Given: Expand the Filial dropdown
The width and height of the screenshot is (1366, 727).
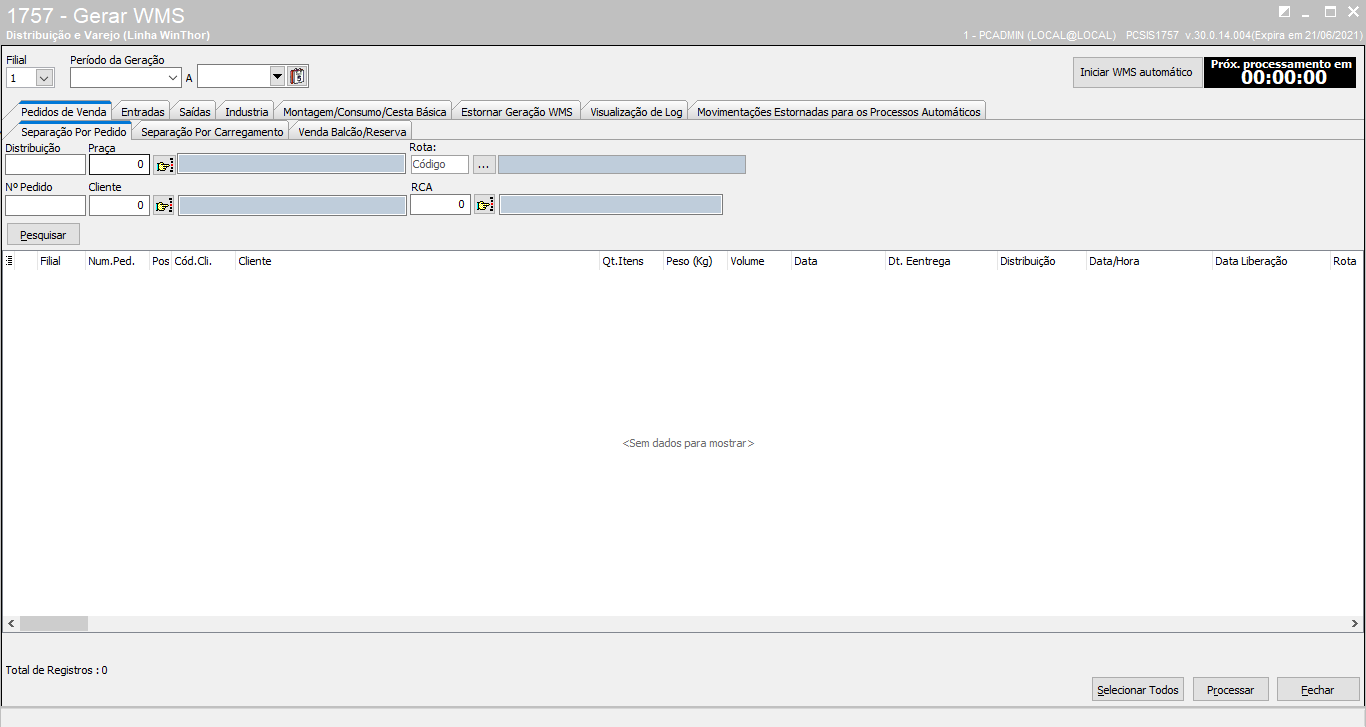Looking at the screenshot, I should pos(44,78).
